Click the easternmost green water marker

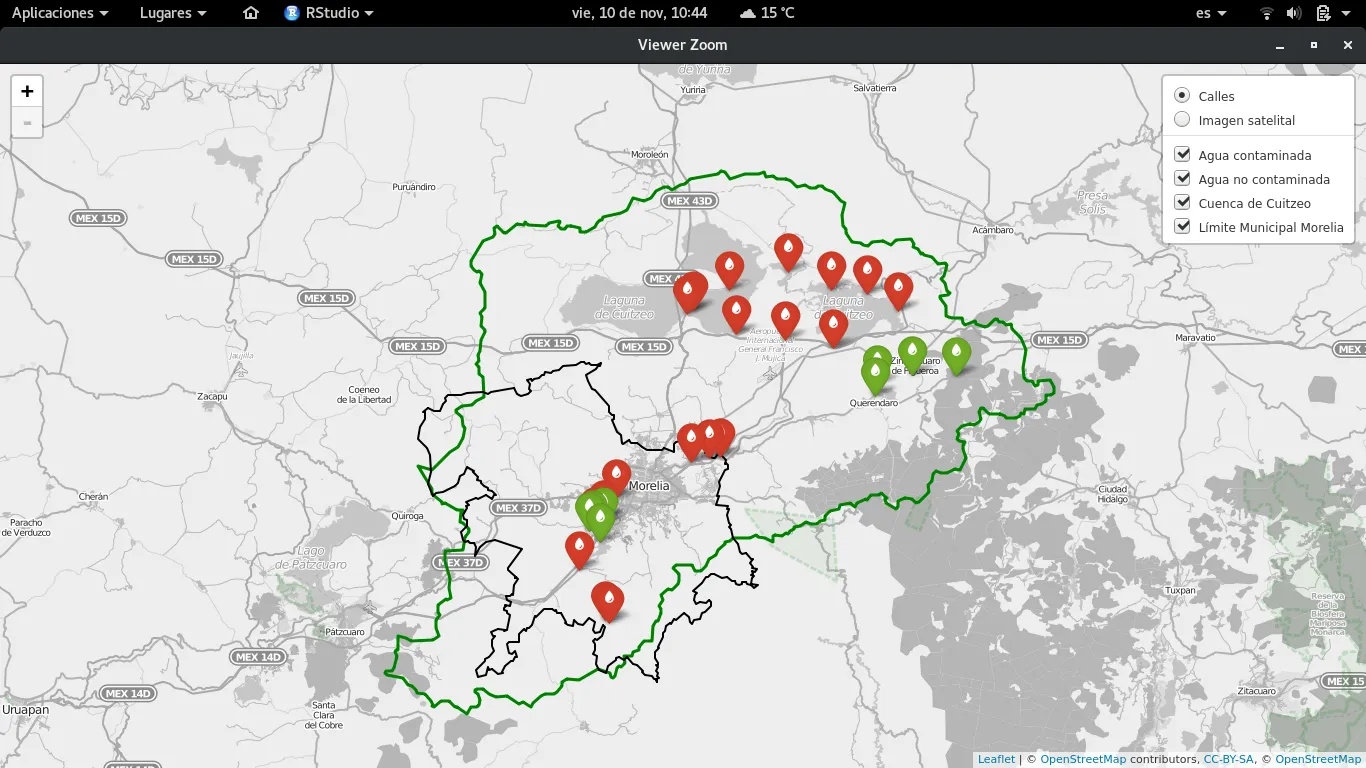pyautogui.click(x=956, y=356)
